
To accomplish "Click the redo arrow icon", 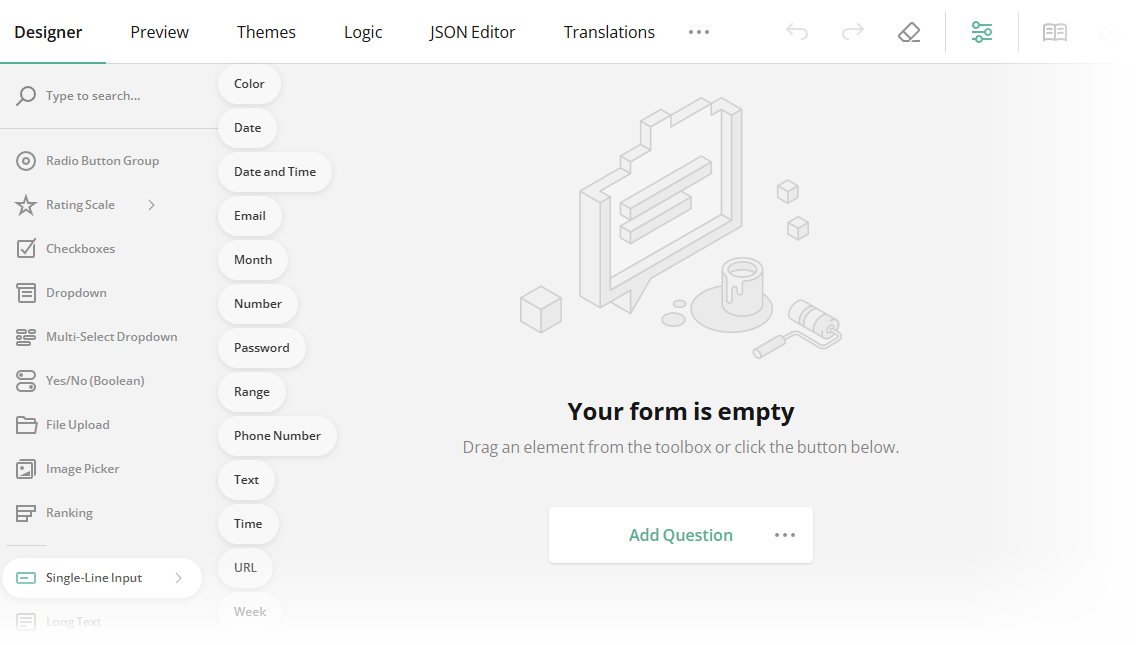I will [853, 32].
